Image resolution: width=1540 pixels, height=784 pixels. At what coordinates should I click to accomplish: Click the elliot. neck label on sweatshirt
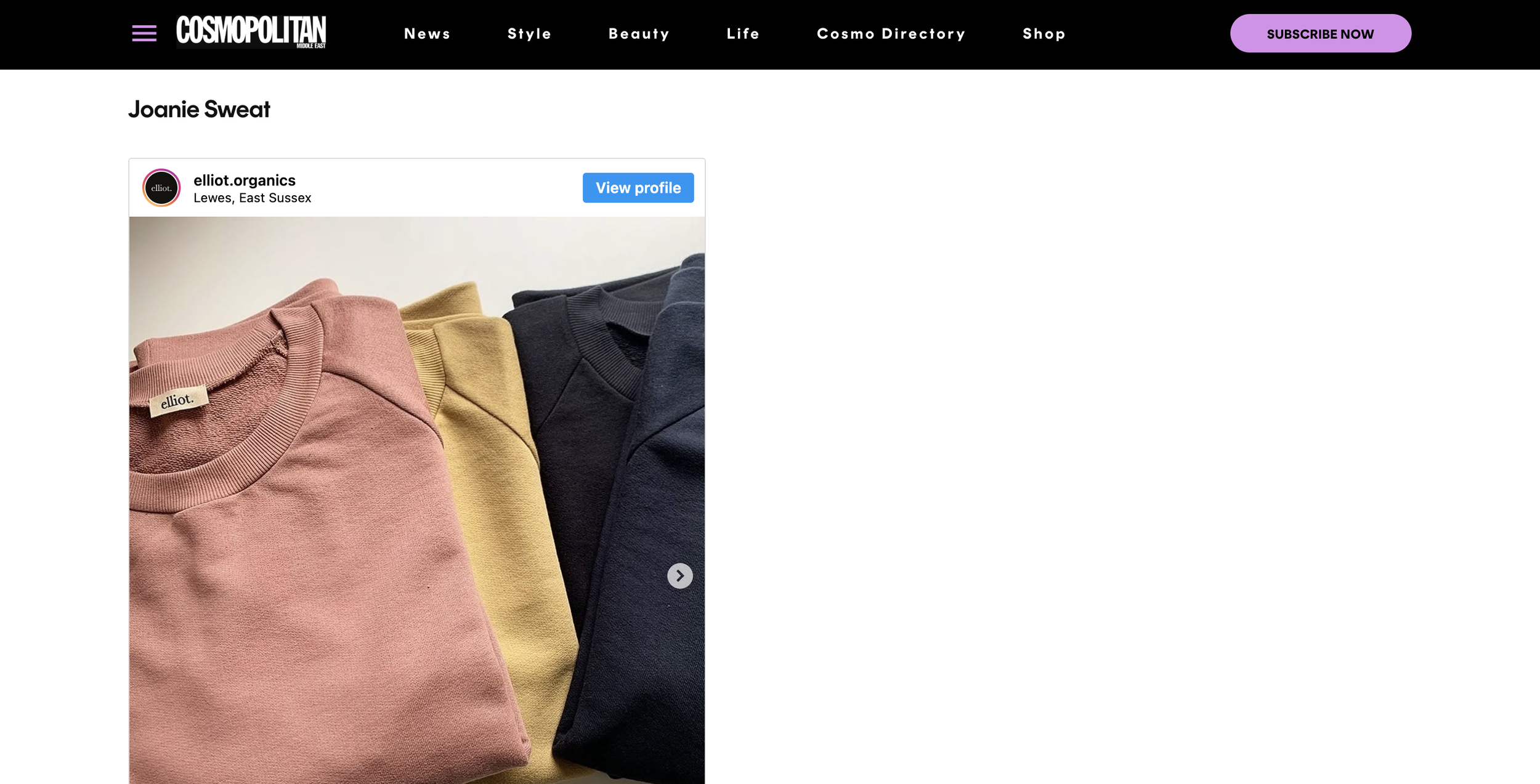click(177, 402)
